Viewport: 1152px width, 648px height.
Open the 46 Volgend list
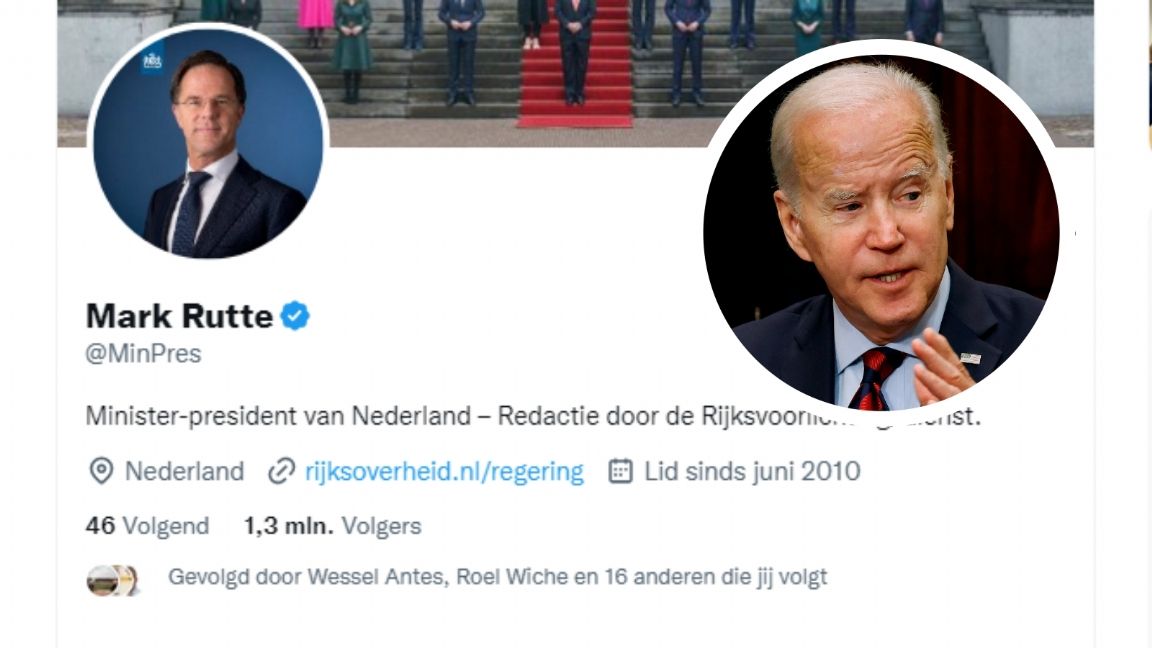tap(148, 526)
